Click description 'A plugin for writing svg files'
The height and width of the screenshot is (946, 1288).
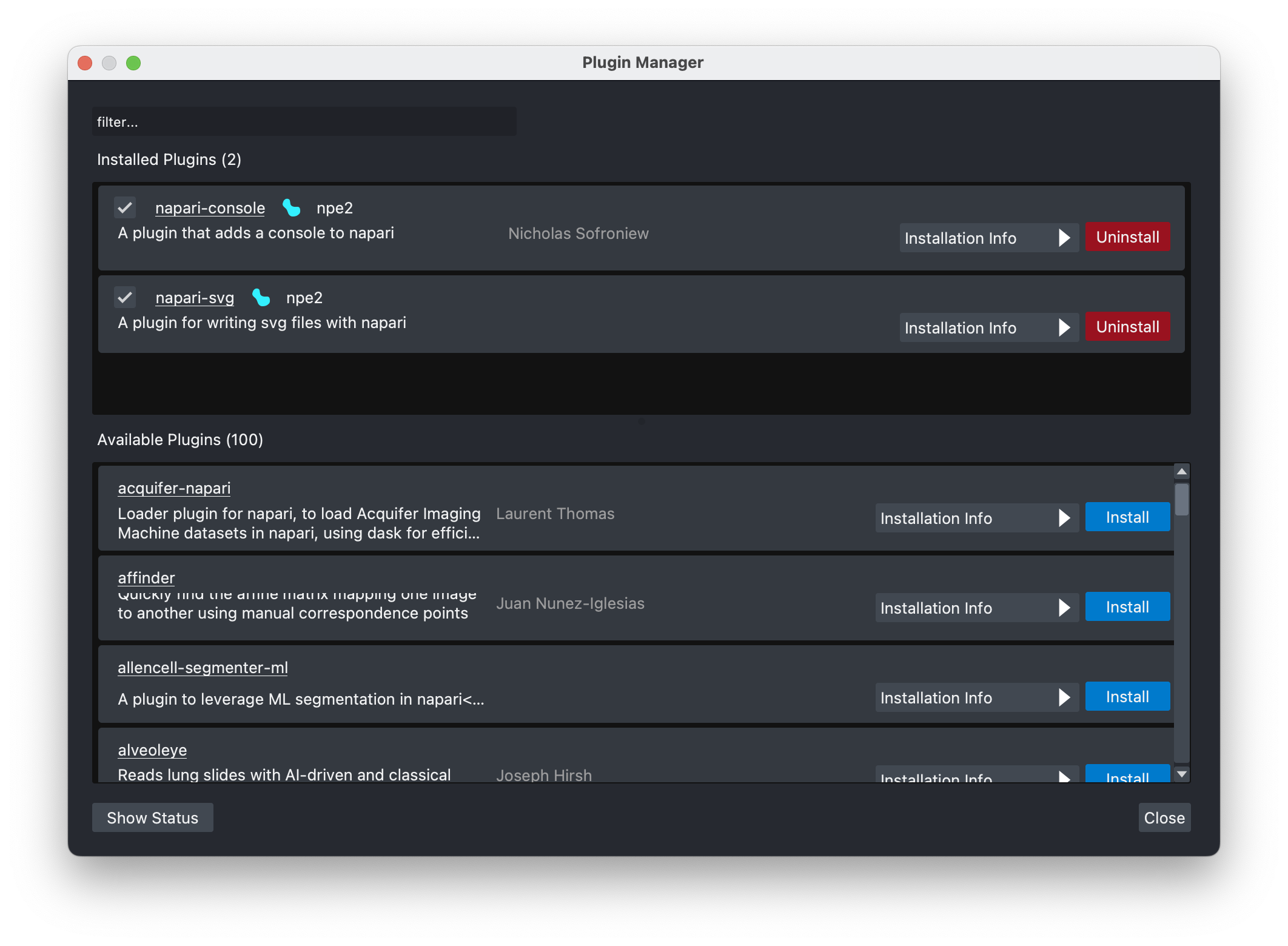coord(262,323)
